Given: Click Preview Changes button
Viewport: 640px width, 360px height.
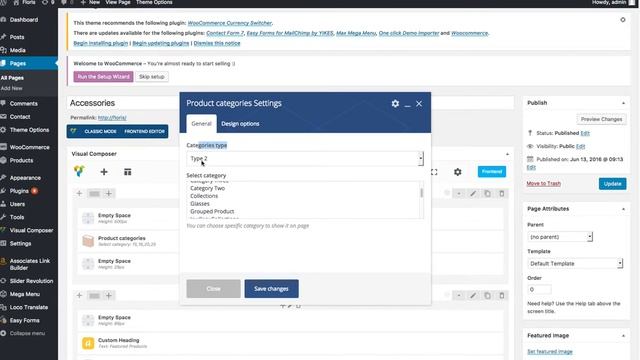Looking at the screenshot, I should 601,119.
